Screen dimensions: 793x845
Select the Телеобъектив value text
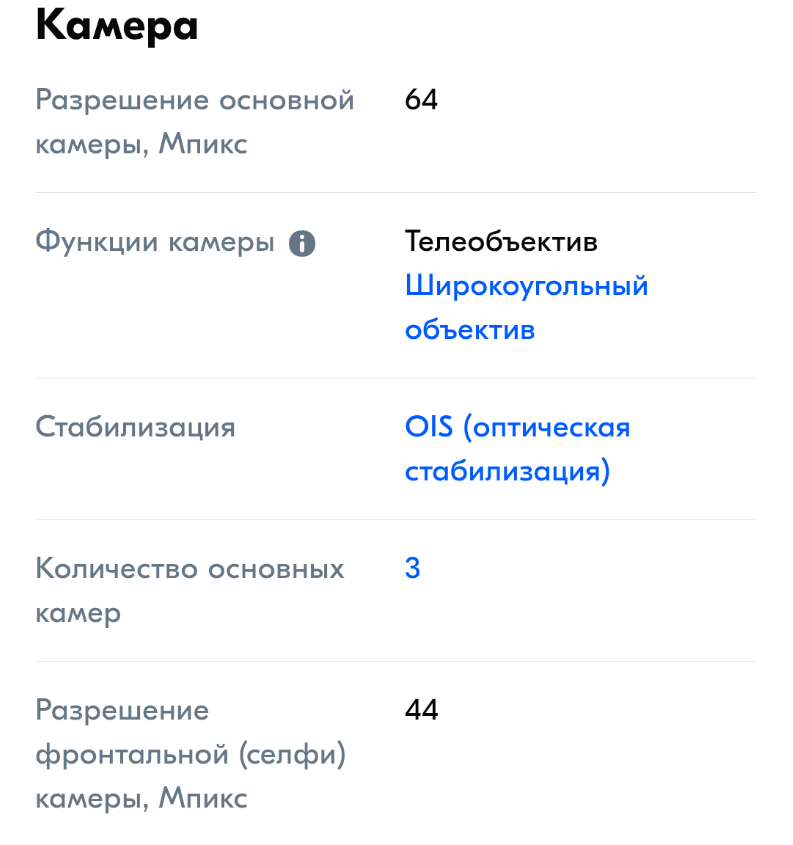pos(501,242)
